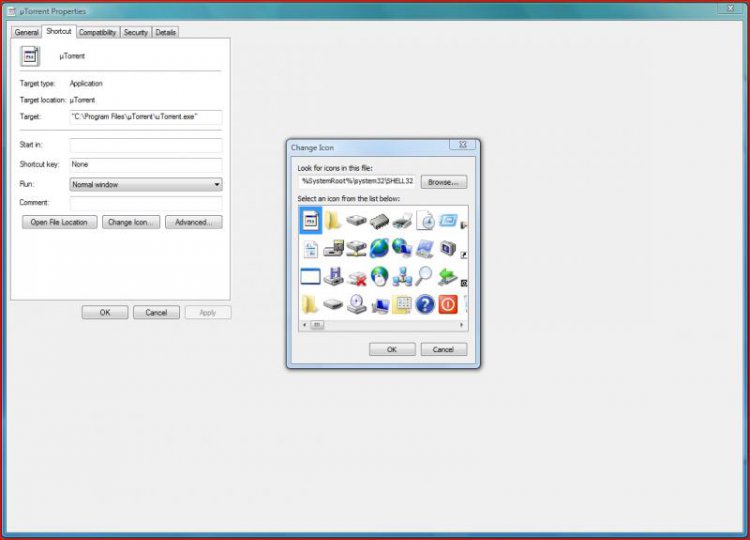The image size is (750, 540).
Task: Select the highlighted application window icon in the list
Action: click(x=310, y=220)
